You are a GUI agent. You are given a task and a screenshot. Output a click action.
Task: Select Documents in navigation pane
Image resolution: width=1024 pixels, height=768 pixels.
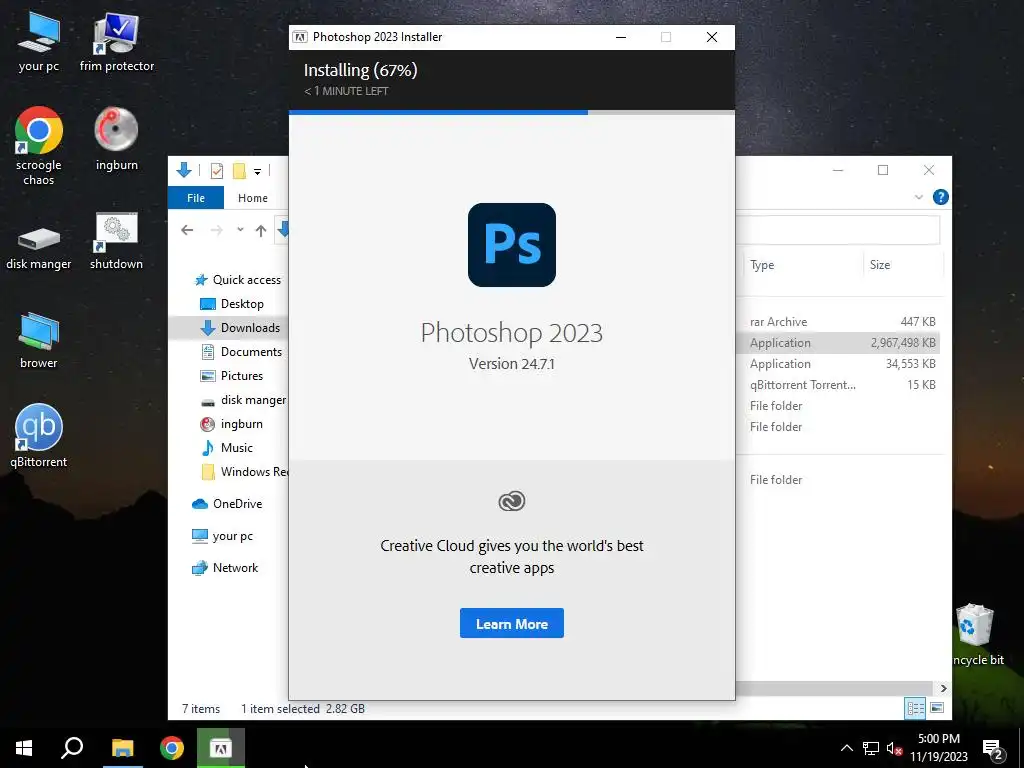pos(242,352)
